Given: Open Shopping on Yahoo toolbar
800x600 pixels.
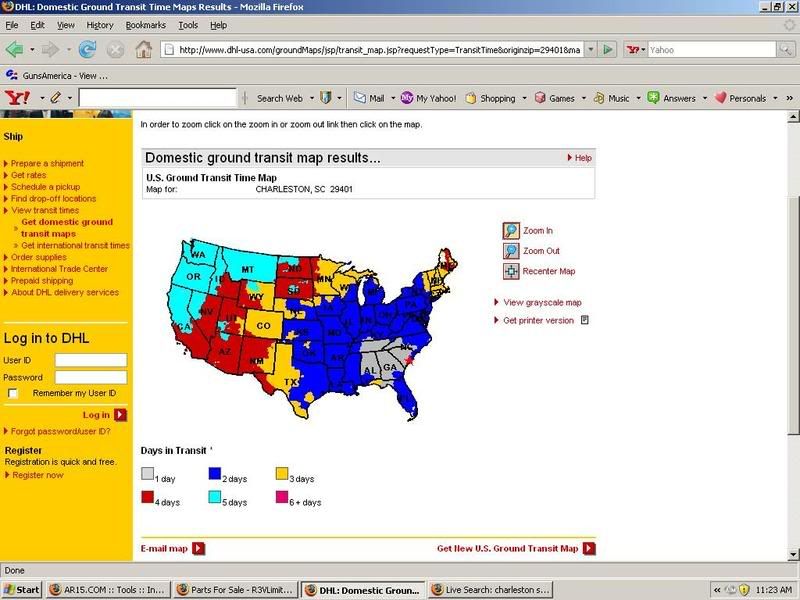Looking at the screenshot, I should click(491, 98).
